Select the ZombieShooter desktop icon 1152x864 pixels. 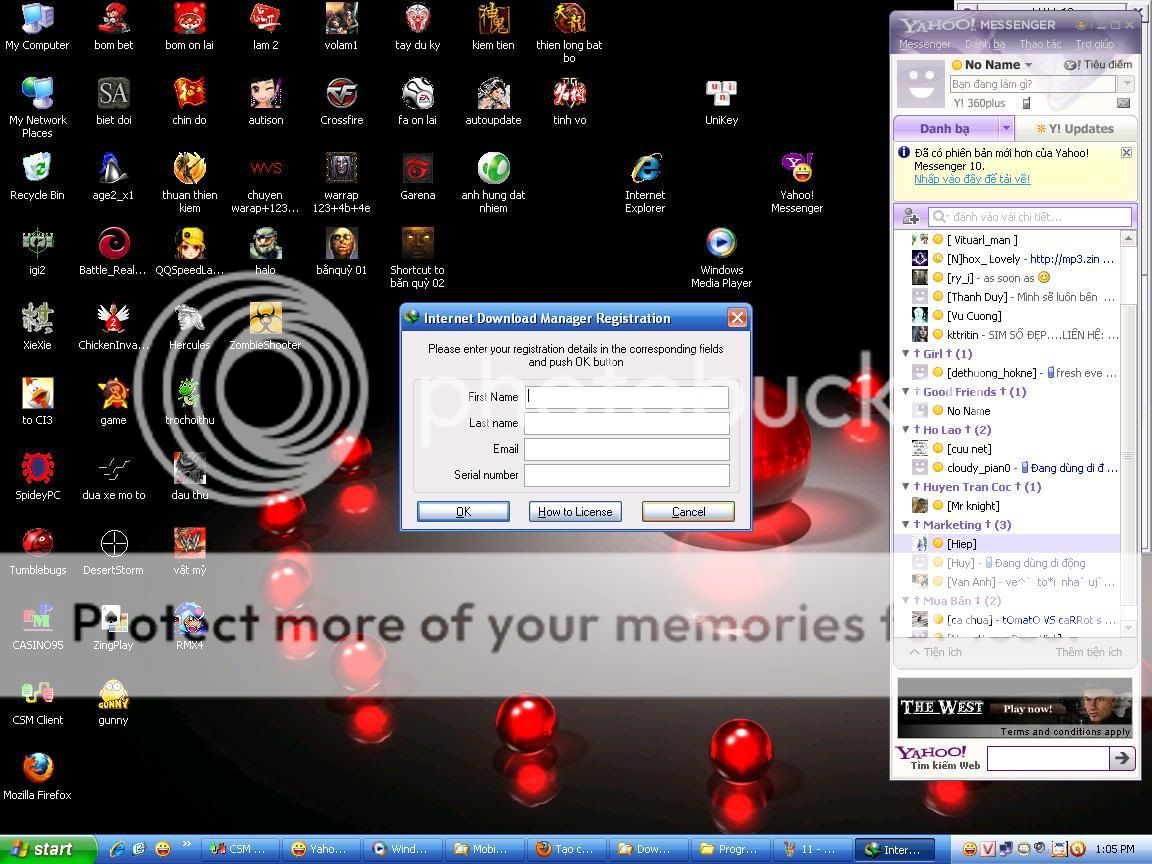(265, 326)
